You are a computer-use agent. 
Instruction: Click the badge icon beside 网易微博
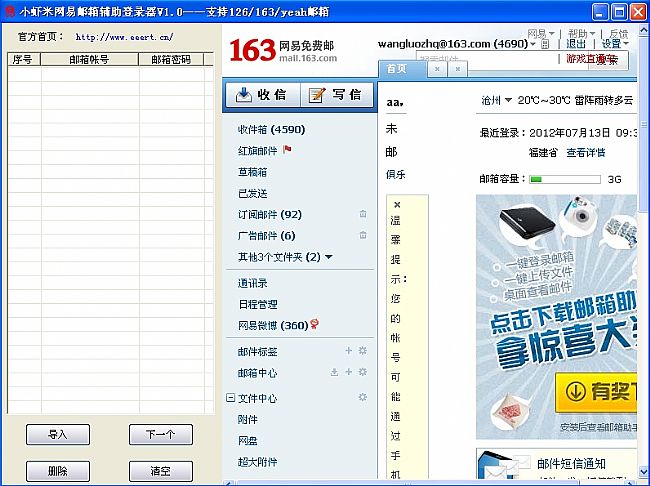tap(315, 324)
